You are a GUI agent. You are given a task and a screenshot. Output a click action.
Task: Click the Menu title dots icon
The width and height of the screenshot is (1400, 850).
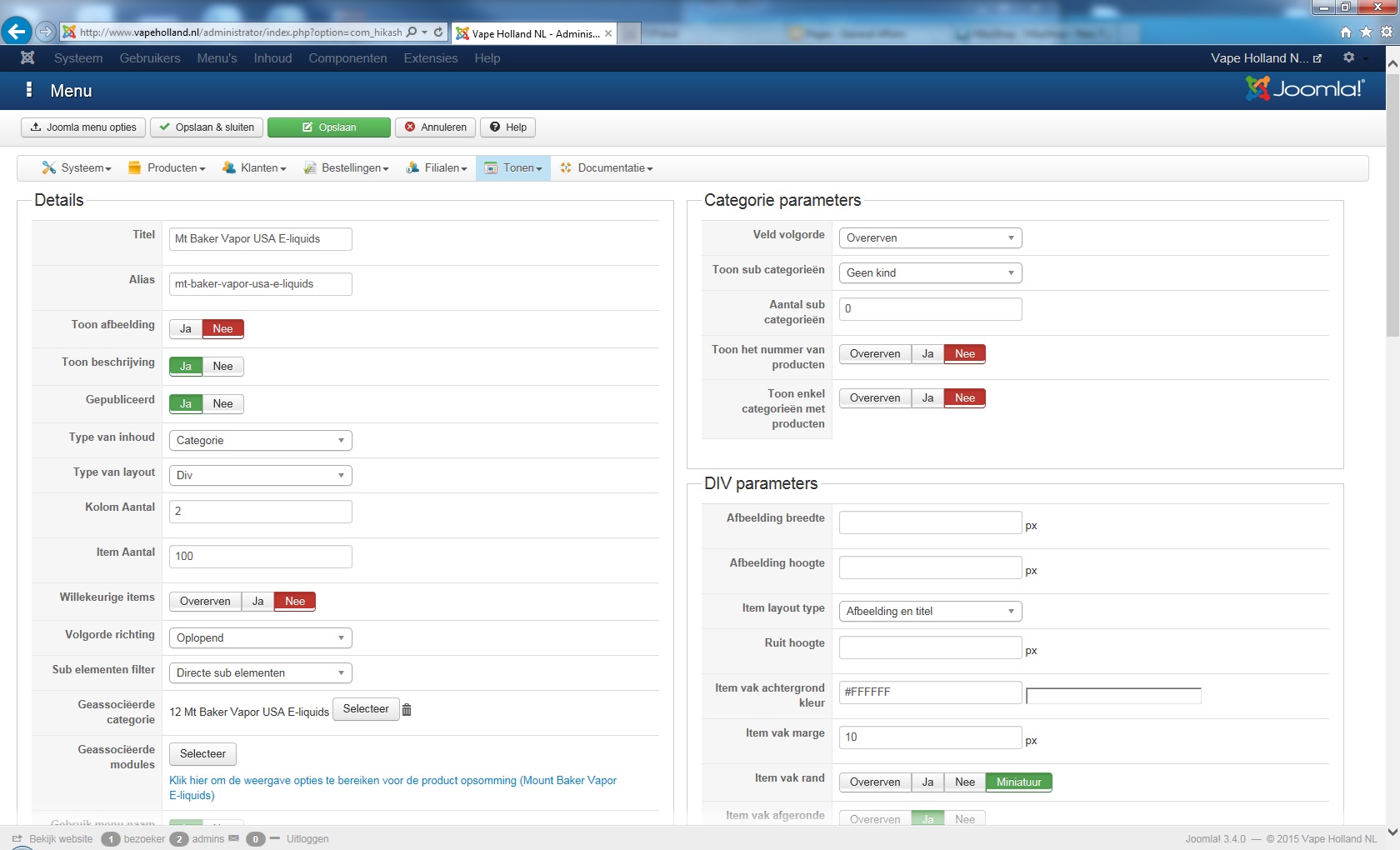click(29, 90)
